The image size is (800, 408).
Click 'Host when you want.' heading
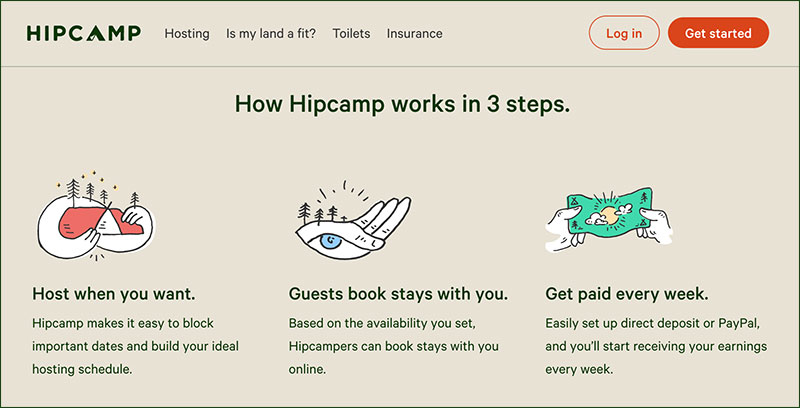(x=113, y=294)
